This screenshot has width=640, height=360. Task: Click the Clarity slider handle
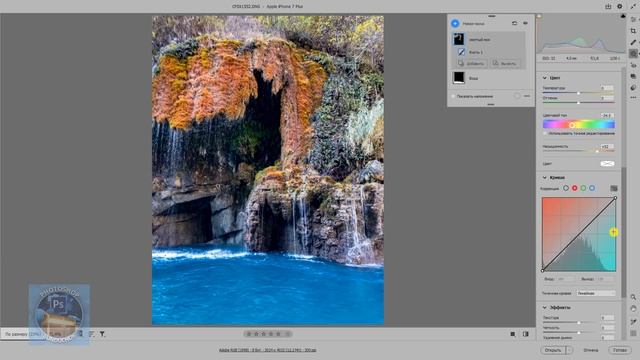(x=578, y=332)
